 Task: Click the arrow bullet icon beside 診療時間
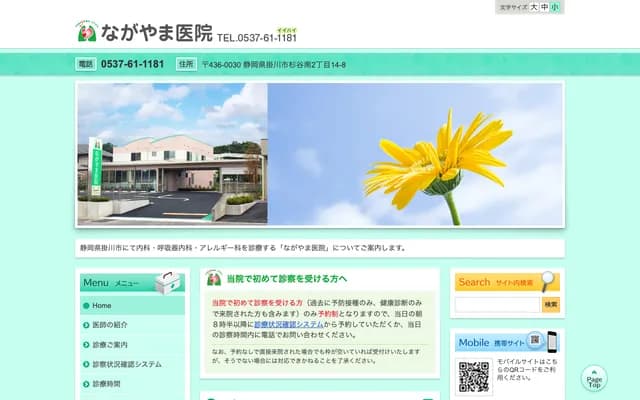pos(86,384)
